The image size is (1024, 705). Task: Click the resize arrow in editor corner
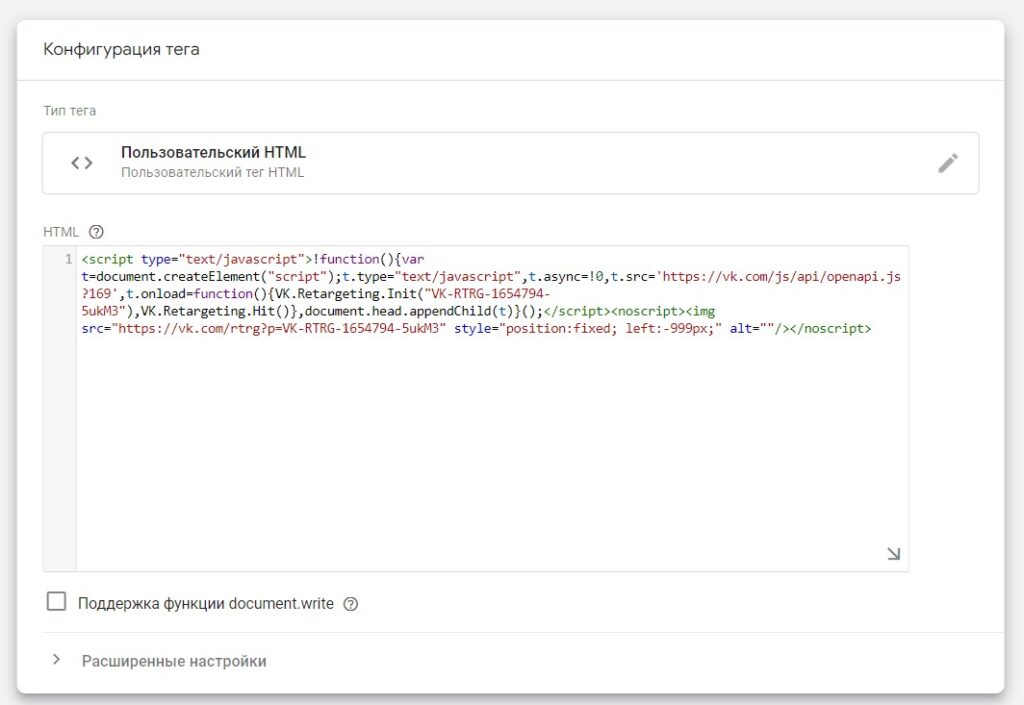893,554
